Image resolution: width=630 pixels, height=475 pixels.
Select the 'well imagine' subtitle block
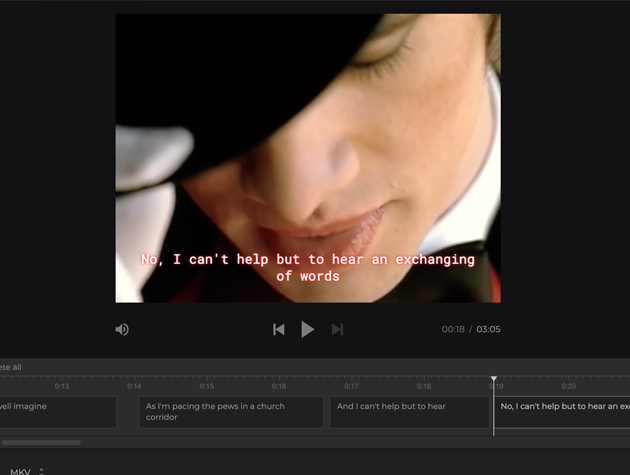(x=57, y=412)
